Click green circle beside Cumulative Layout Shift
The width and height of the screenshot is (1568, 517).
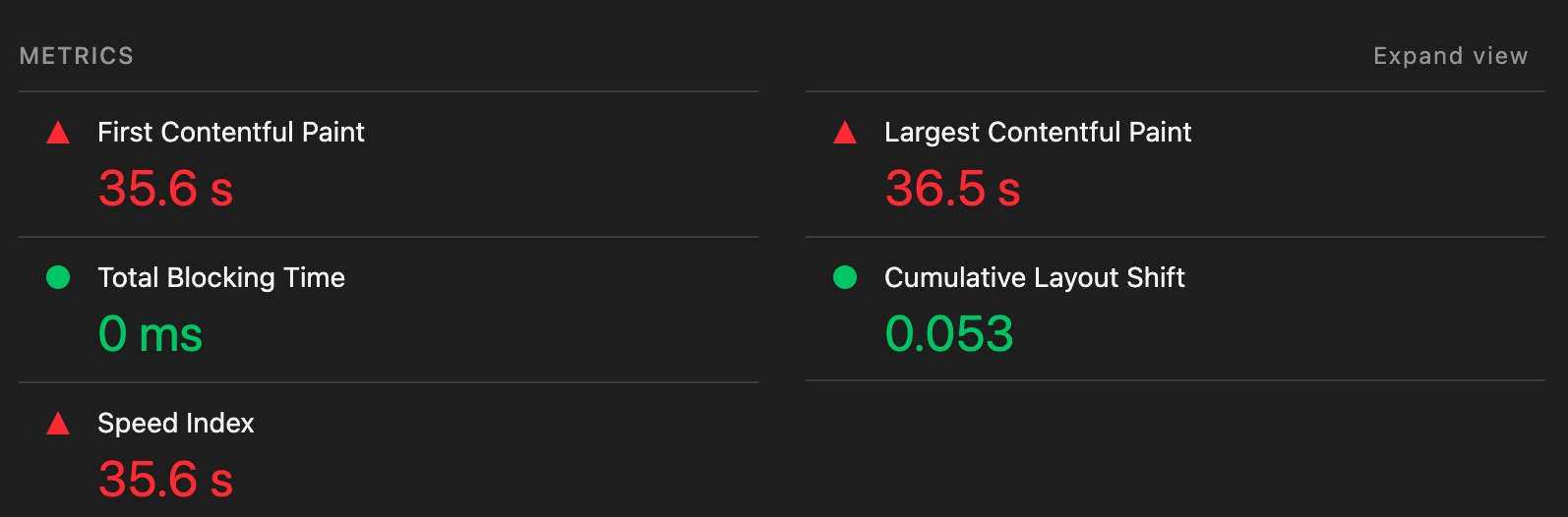(845, 277)
